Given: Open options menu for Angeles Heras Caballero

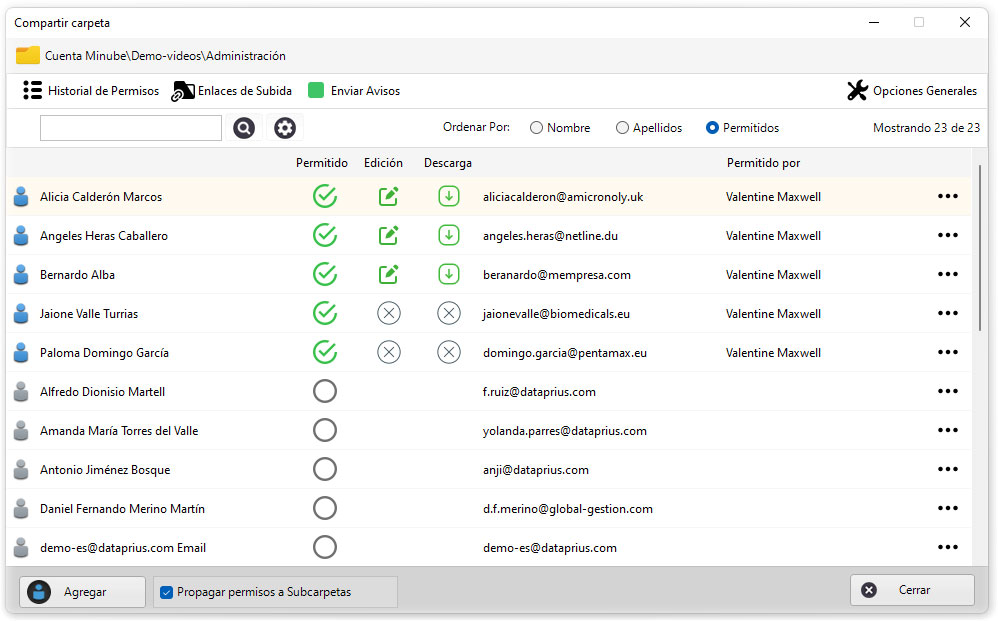Looking at the screenshot, I should [948, 235].
